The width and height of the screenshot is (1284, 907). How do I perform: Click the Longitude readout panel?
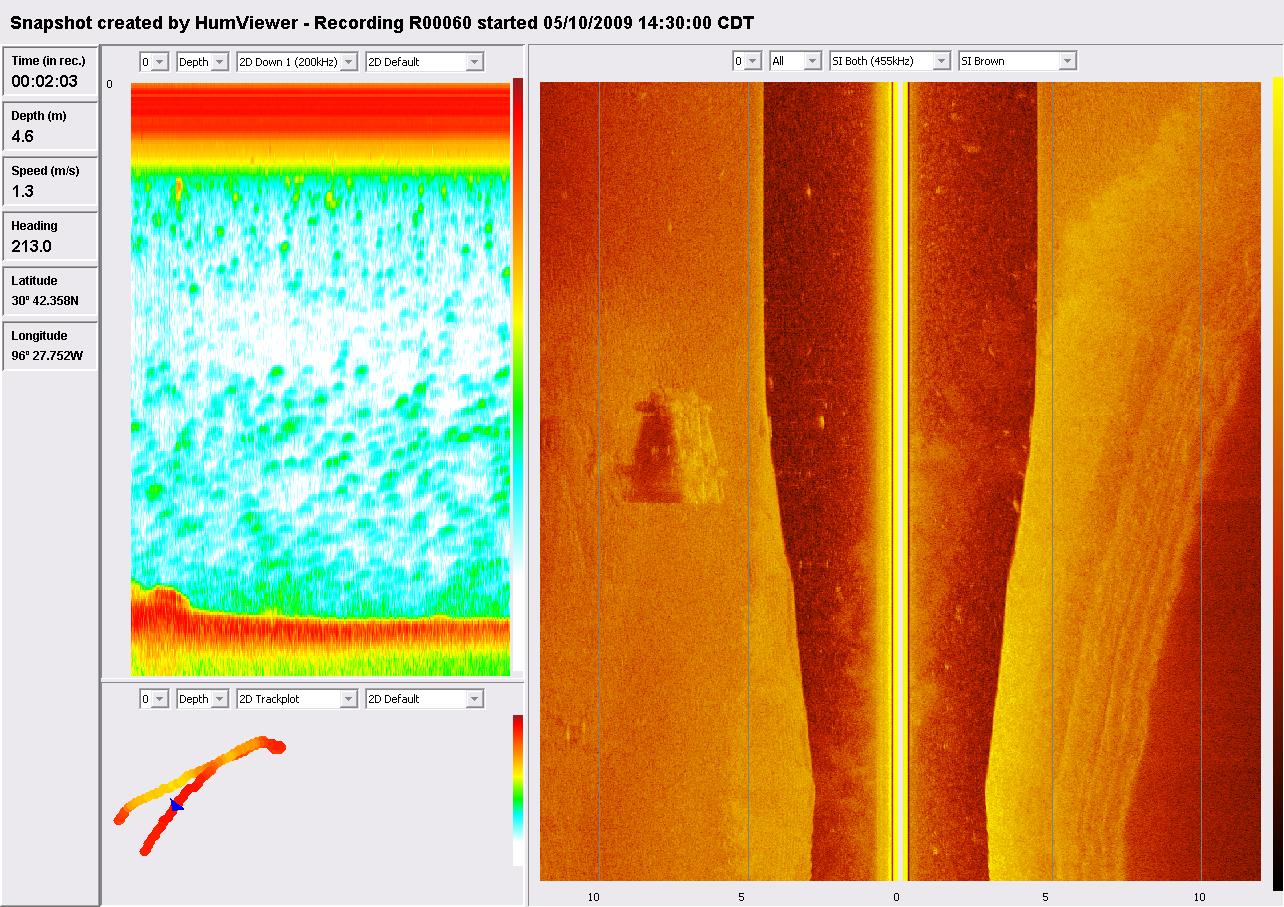tap(50, 346)
